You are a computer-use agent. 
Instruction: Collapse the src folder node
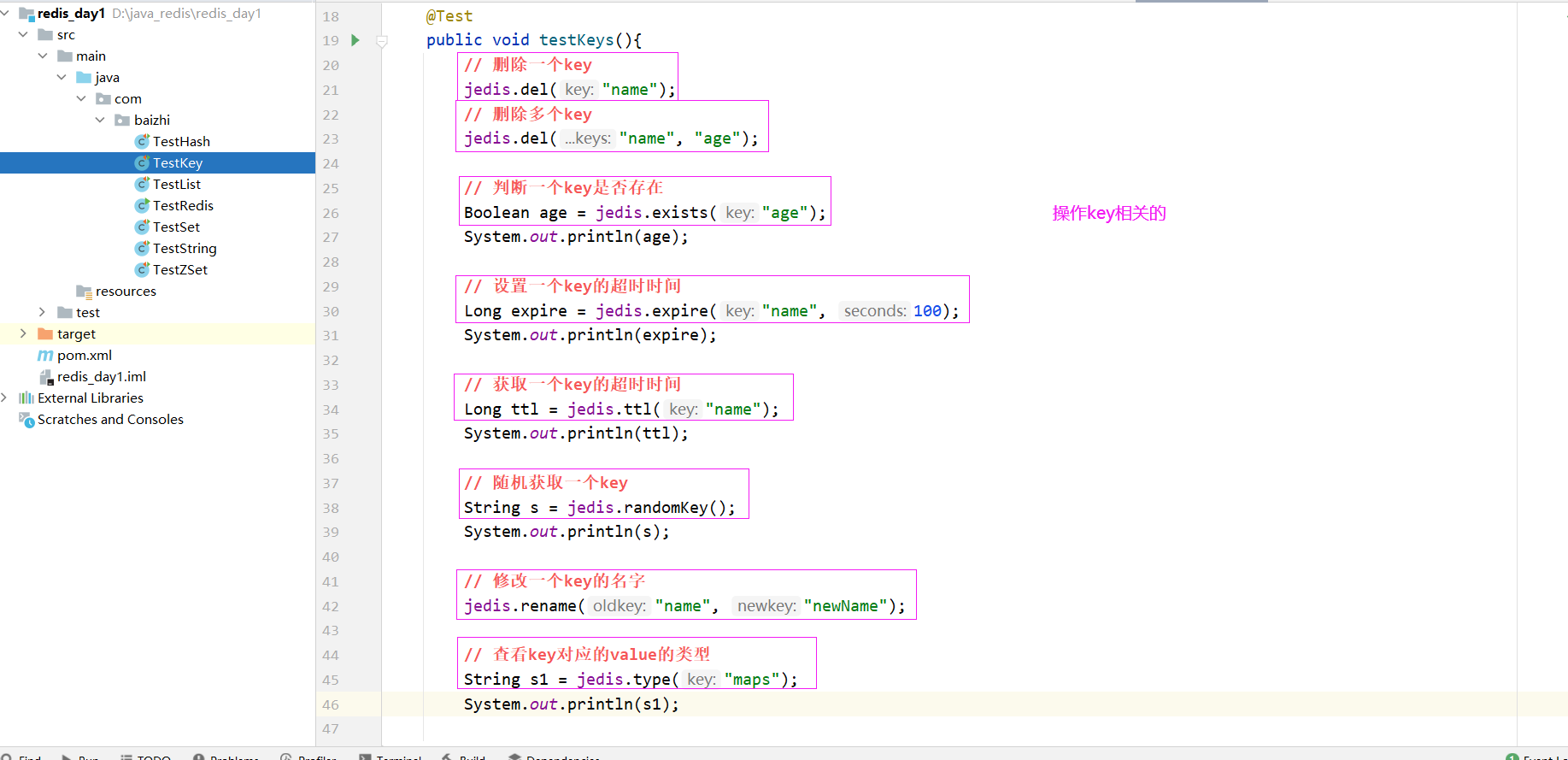point(23,34)
